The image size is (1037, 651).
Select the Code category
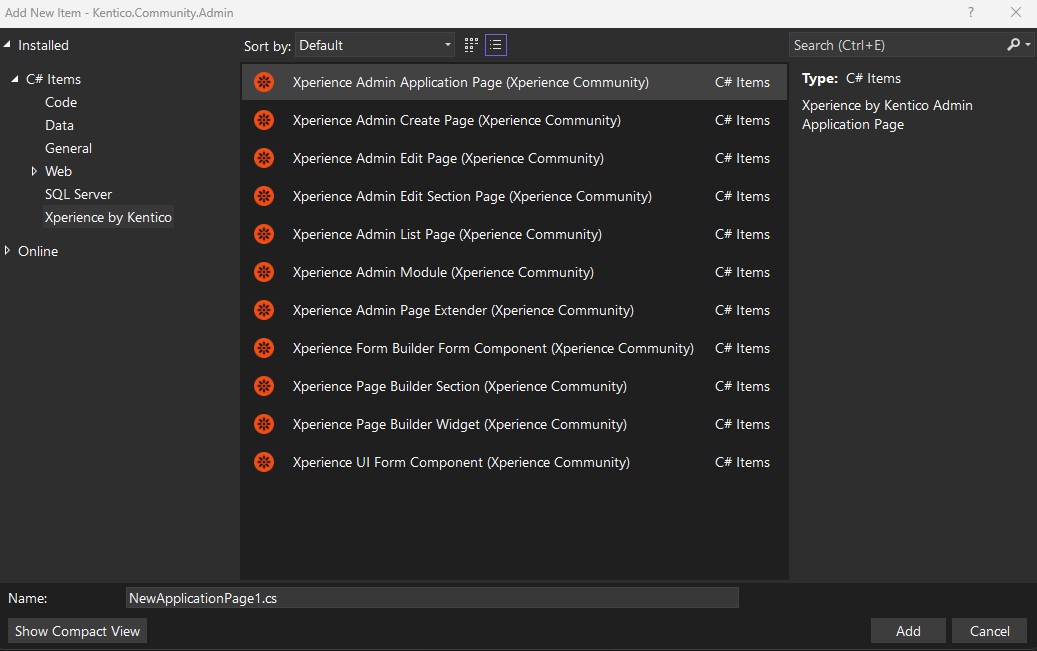(61, 102)
